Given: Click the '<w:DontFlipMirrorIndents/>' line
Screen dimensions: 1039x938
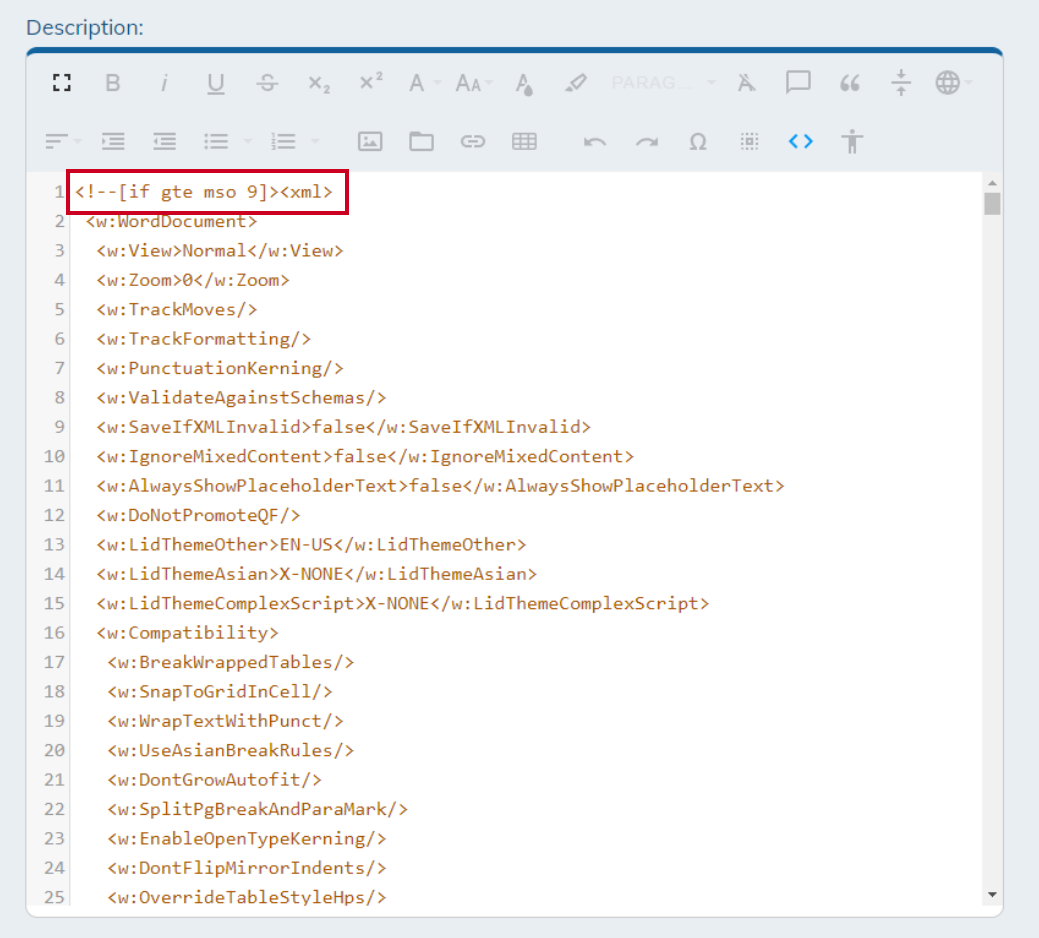Looking at the screenshot, I should [246, 868].
